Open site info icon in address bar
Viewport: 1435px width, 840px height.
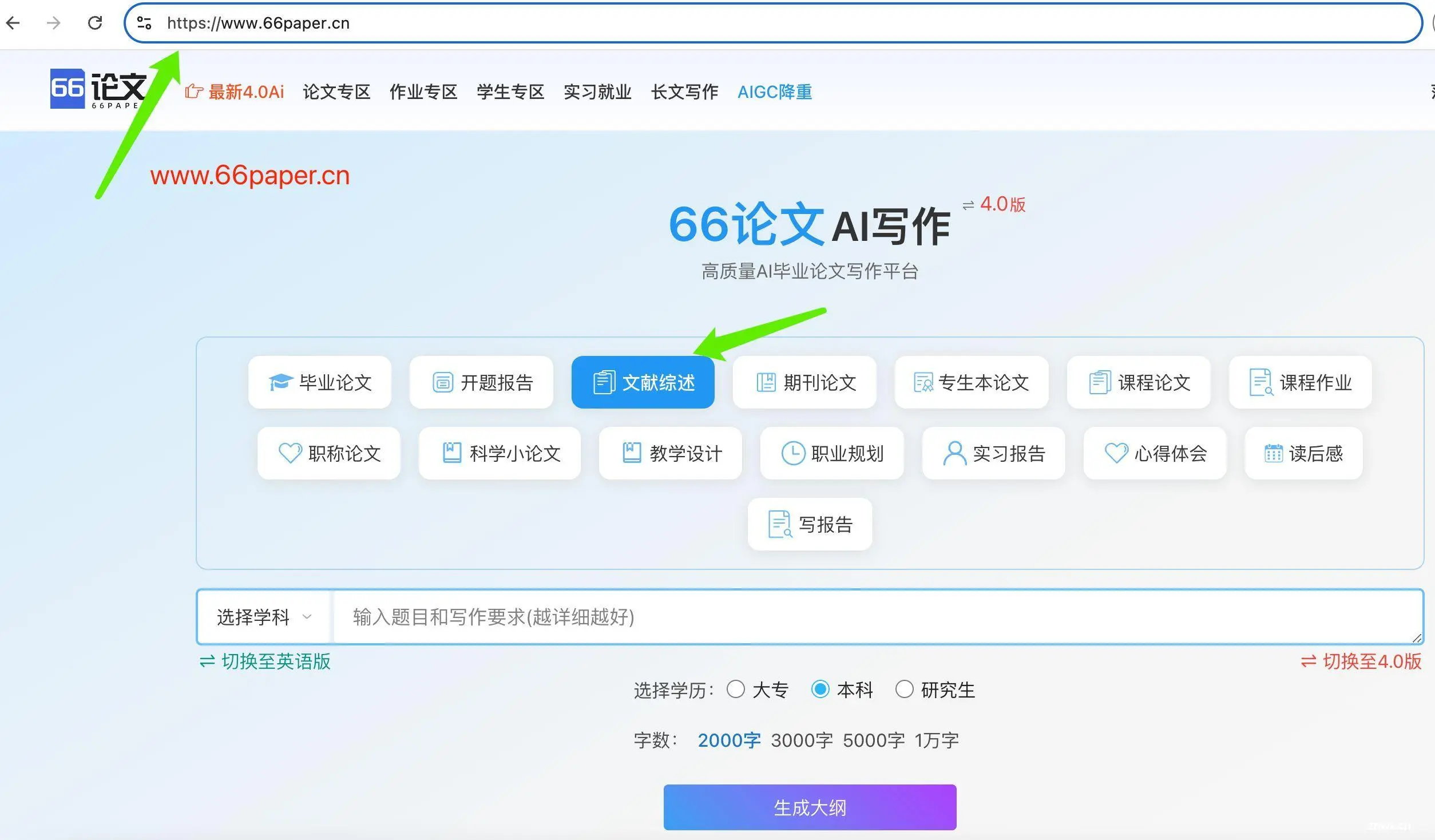point(144,23)
